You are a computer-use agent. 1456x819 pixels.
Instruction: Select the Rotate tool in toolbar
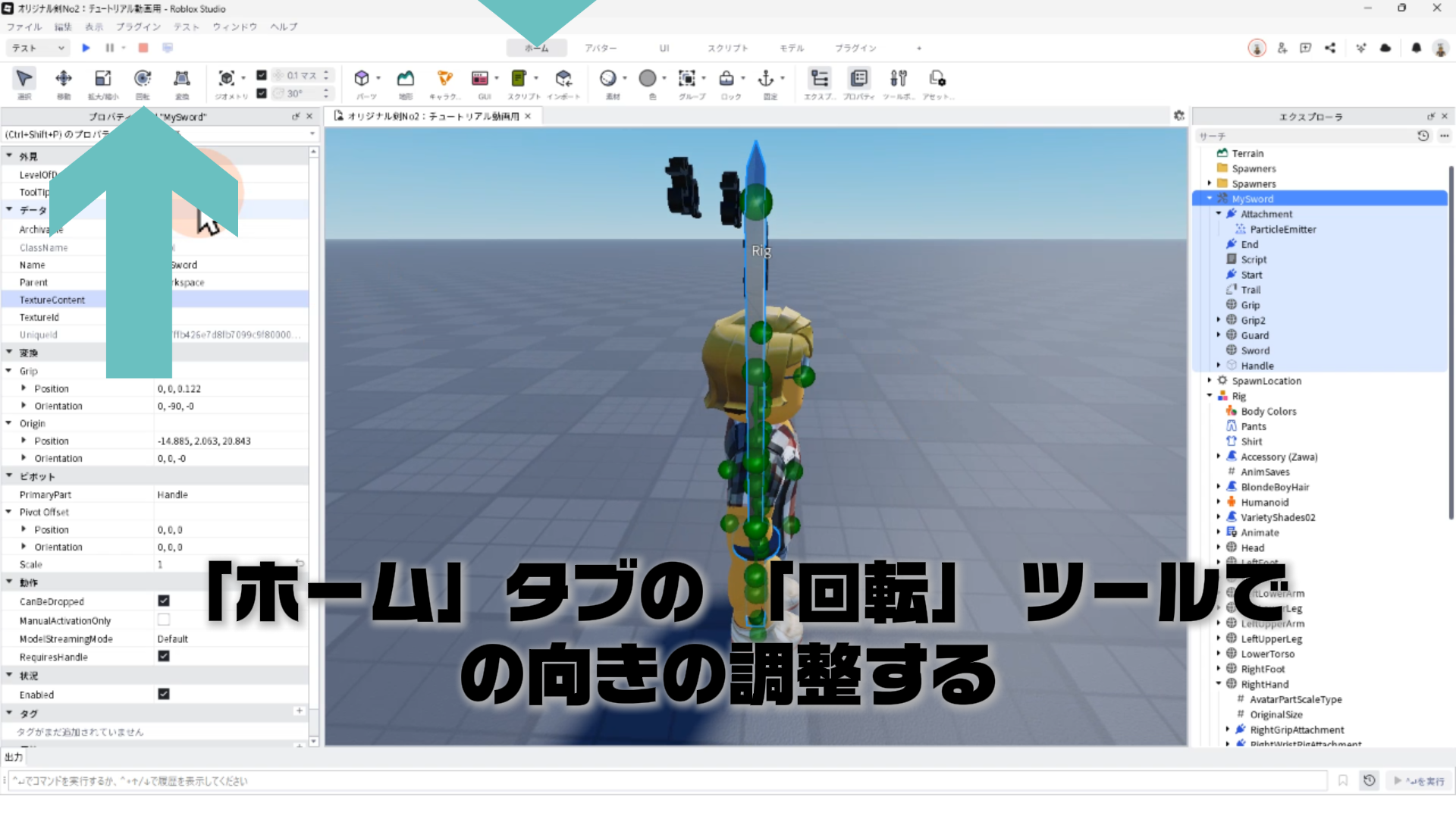click(x=142, y=79)
